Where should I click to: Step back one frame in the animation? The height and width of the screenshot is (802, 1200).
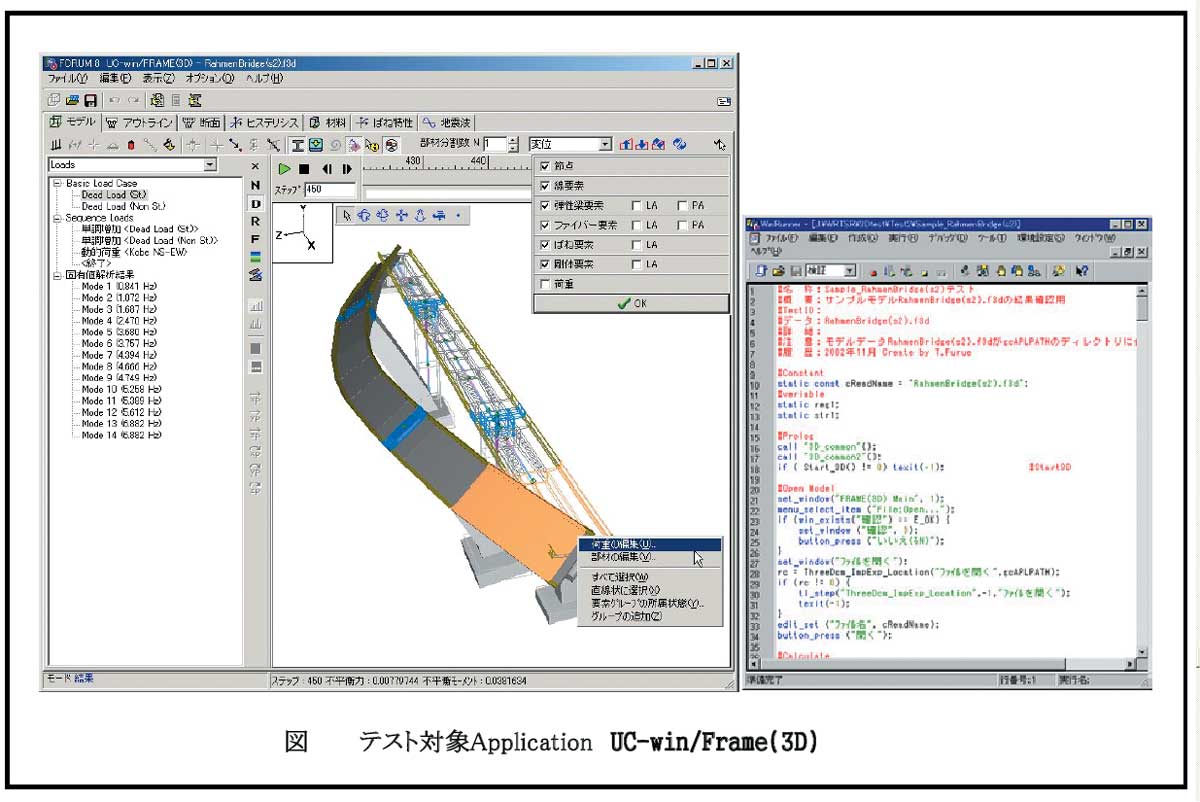[327, 169]
